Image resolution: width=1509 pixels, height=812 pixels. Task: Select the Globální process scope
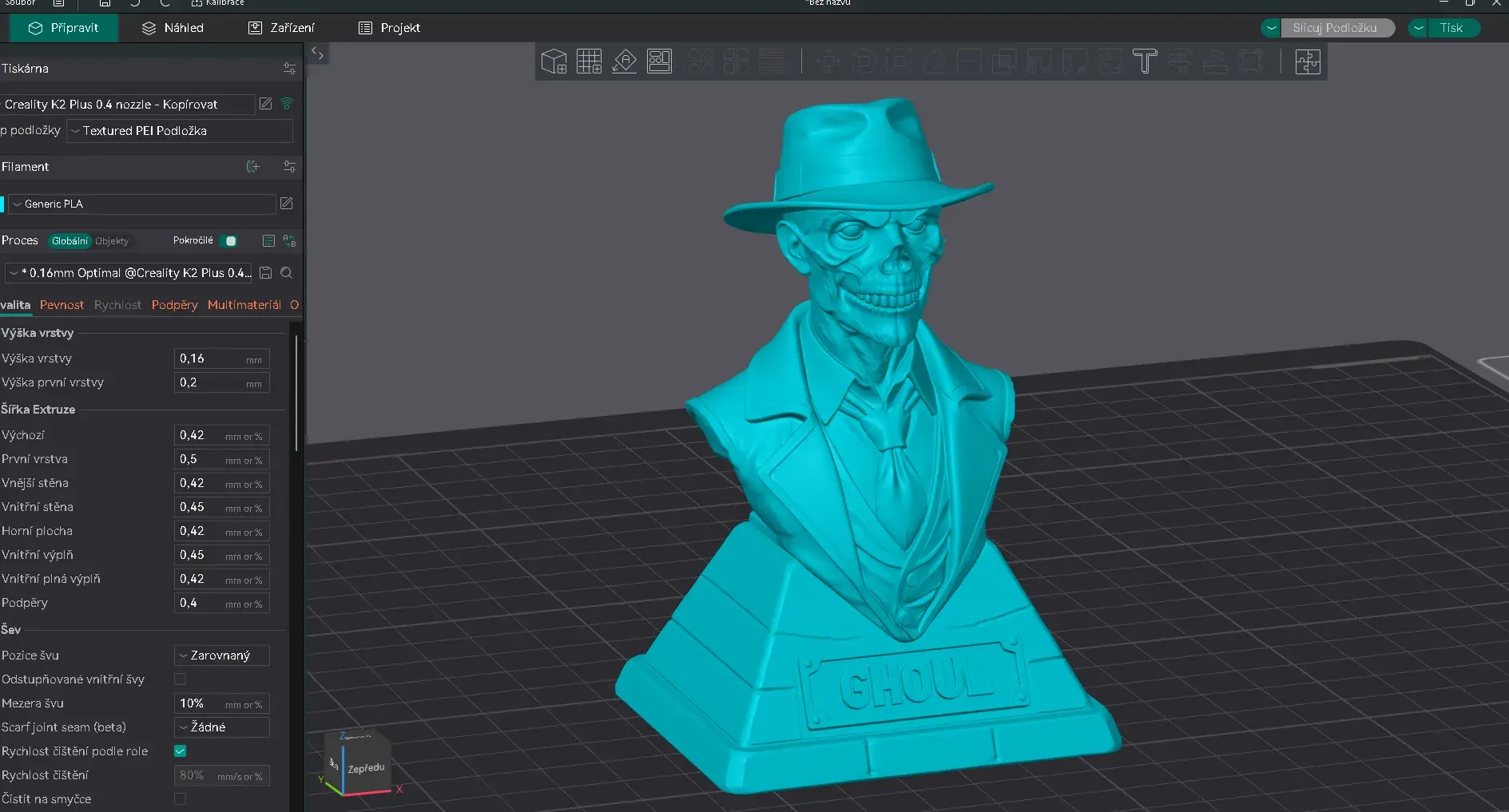69,241
